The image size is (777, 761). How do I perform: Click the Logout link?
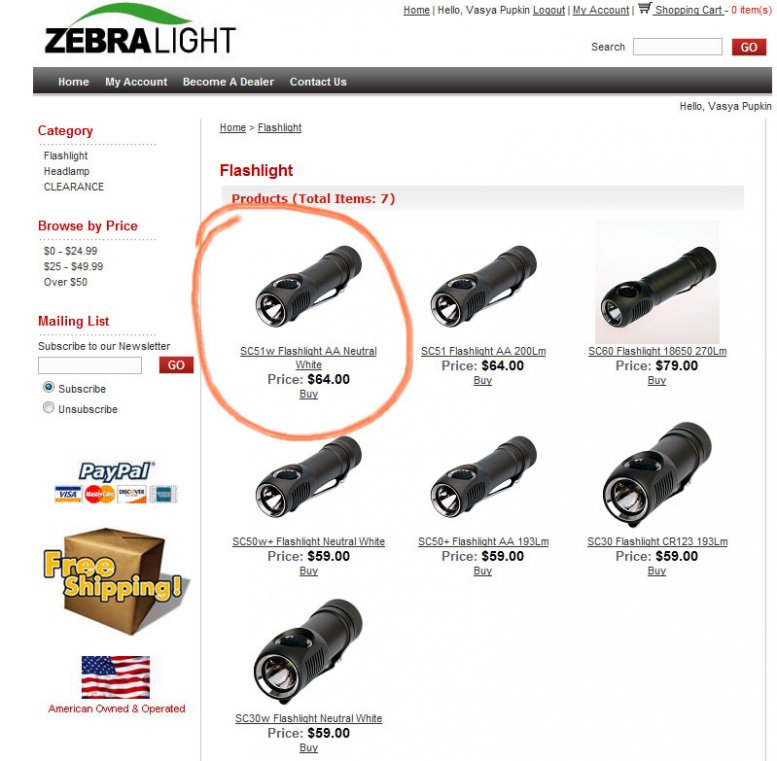(x=549, y=10)
